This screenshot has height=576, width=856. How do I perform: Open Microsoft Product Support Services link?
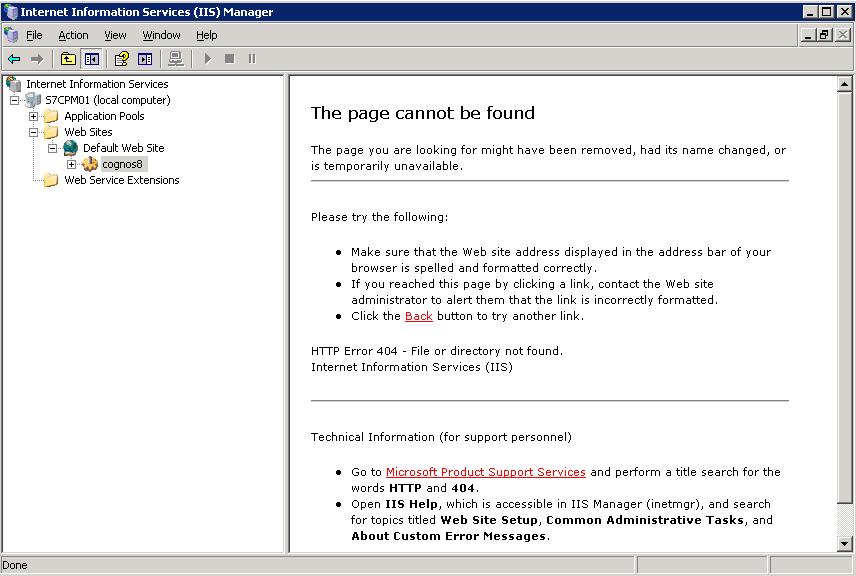[x=485, y=472]
